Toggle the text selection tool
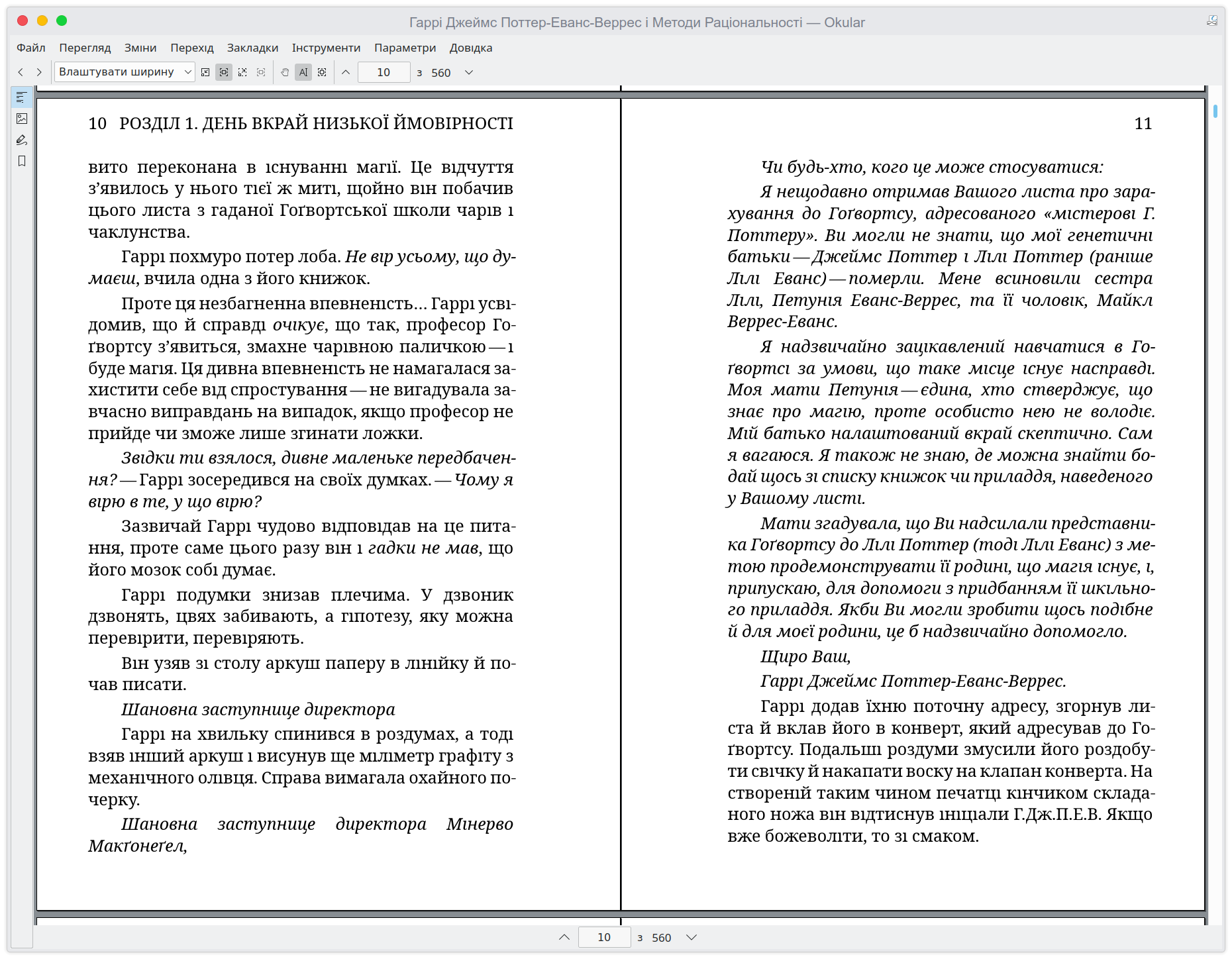The width and height of the screenshot is (1232, 959). pos(303,72)
